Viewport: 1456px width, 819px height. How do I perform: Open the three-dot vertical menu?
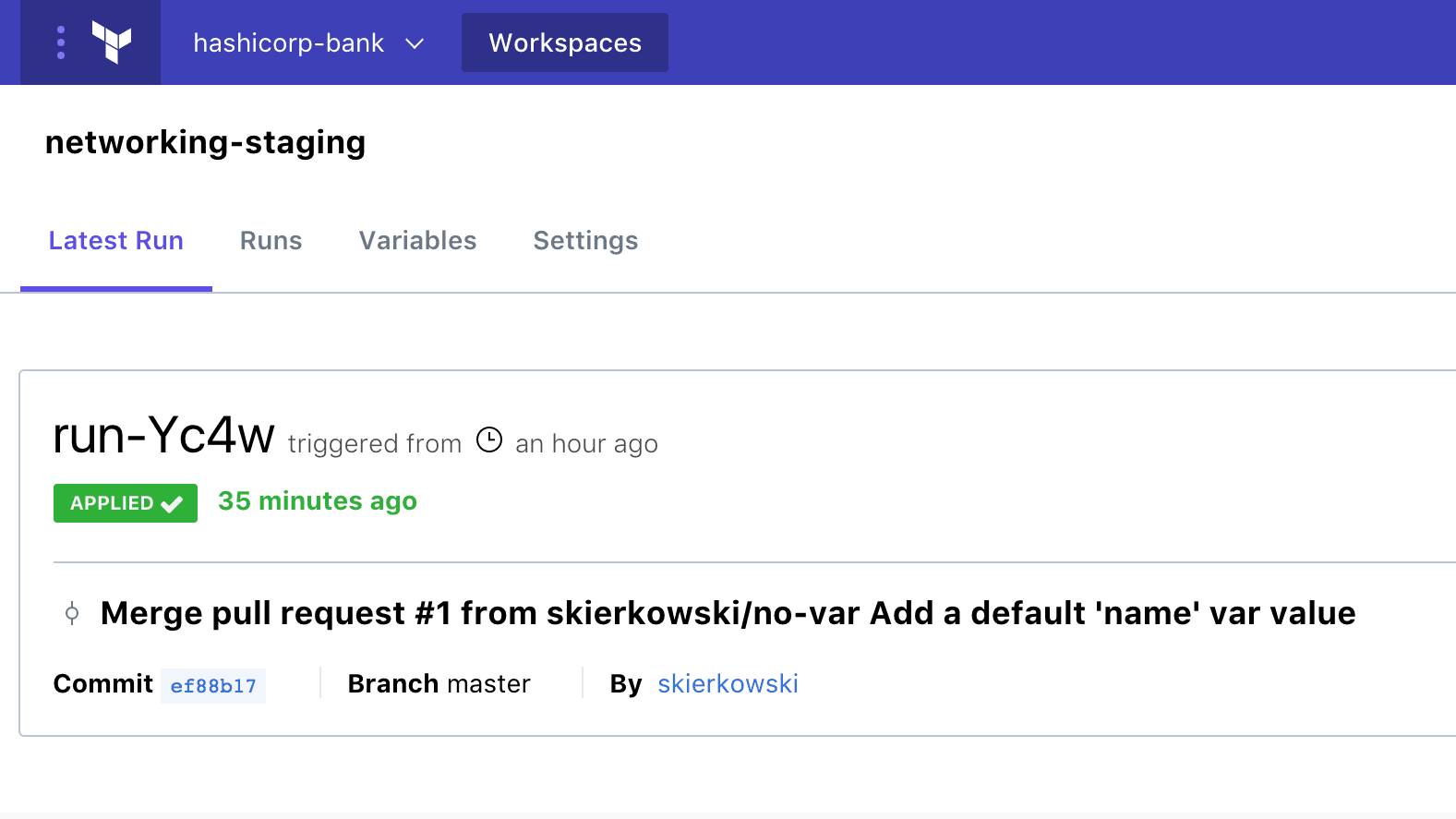pos(61,42)
